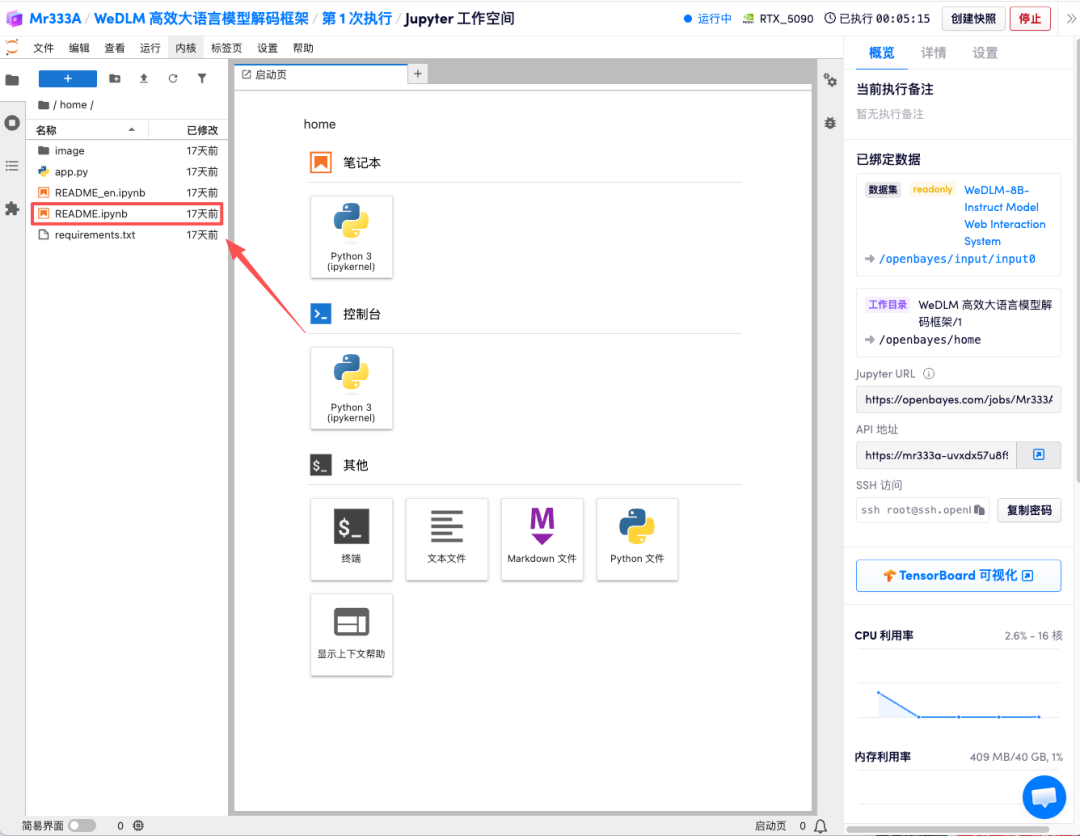The width and height of the screenshot is (1080, 836).
Task: Launch a Python 3 notebook
Action: [351, 237]
